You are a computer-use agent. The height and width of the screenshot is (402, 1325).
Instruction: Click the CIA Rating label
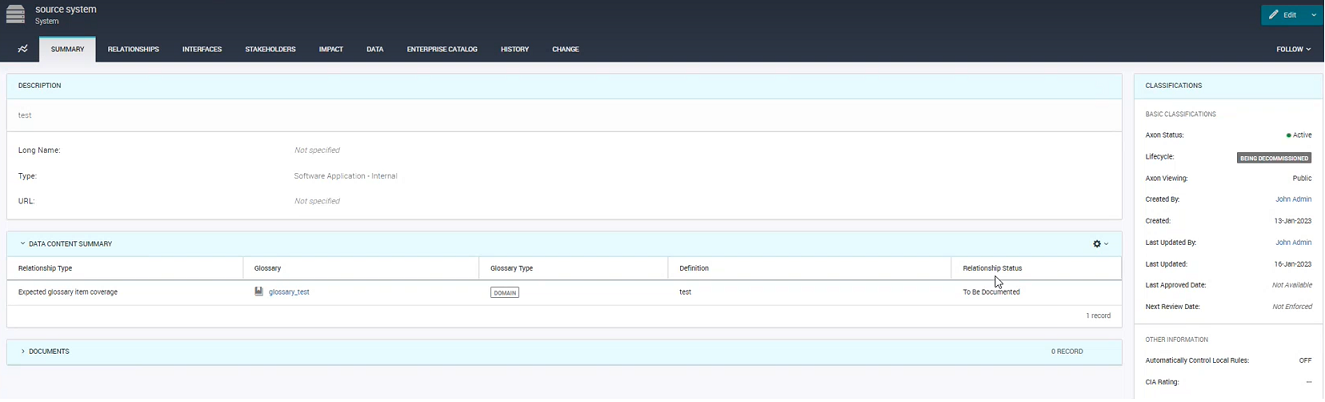[1162, 382]
